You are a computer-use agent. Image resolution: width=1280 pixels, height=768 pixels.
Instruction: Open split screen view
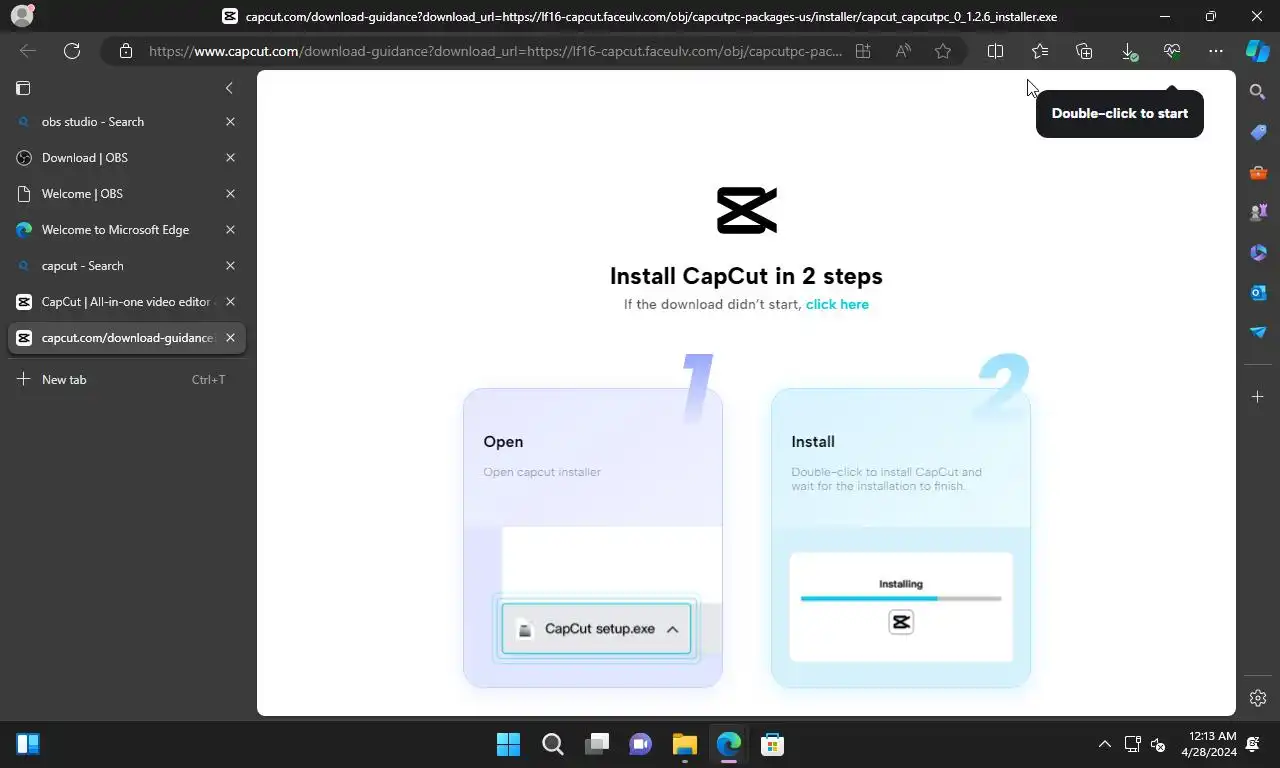point(995,51)
